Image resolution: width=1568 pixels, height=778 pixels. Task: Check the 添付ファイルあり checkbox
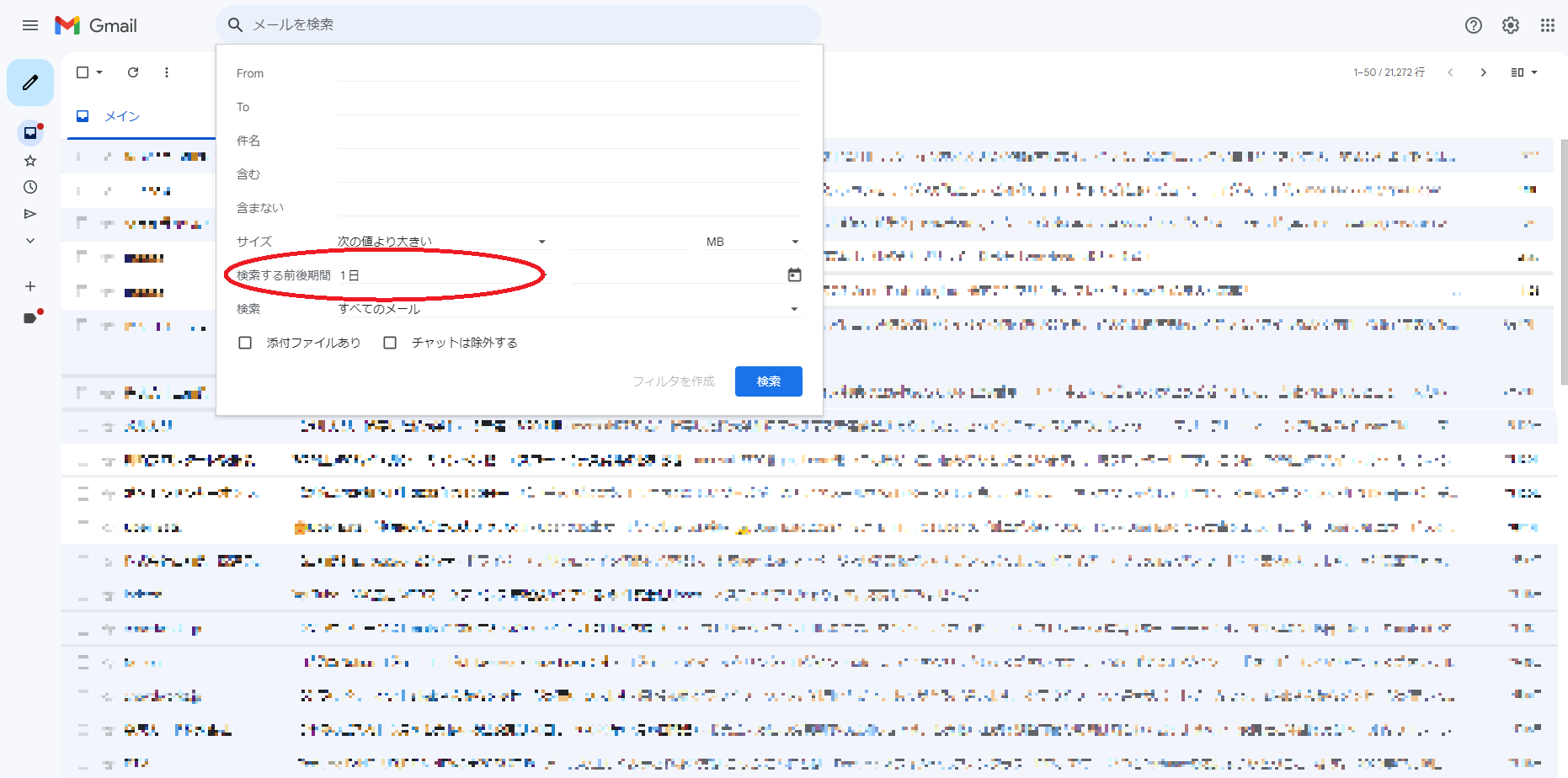coord(245,343)
